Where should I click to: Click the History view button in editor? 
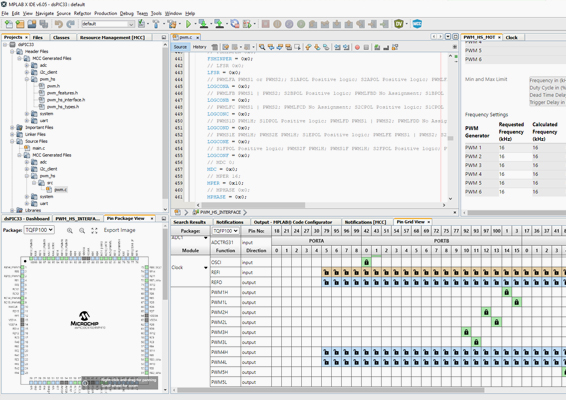[199, 47]
